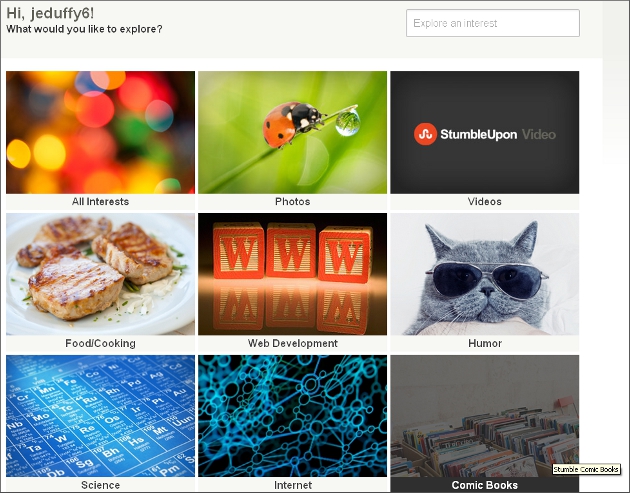
Task: Click the Videos caption link
Action: tap(485, 202)
